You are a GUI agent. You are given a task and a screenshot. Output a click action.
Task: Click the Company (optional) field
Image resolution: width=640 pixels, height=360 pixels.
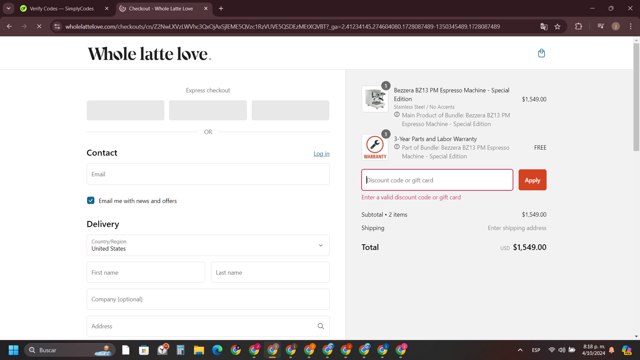click(x=208, y=299)
